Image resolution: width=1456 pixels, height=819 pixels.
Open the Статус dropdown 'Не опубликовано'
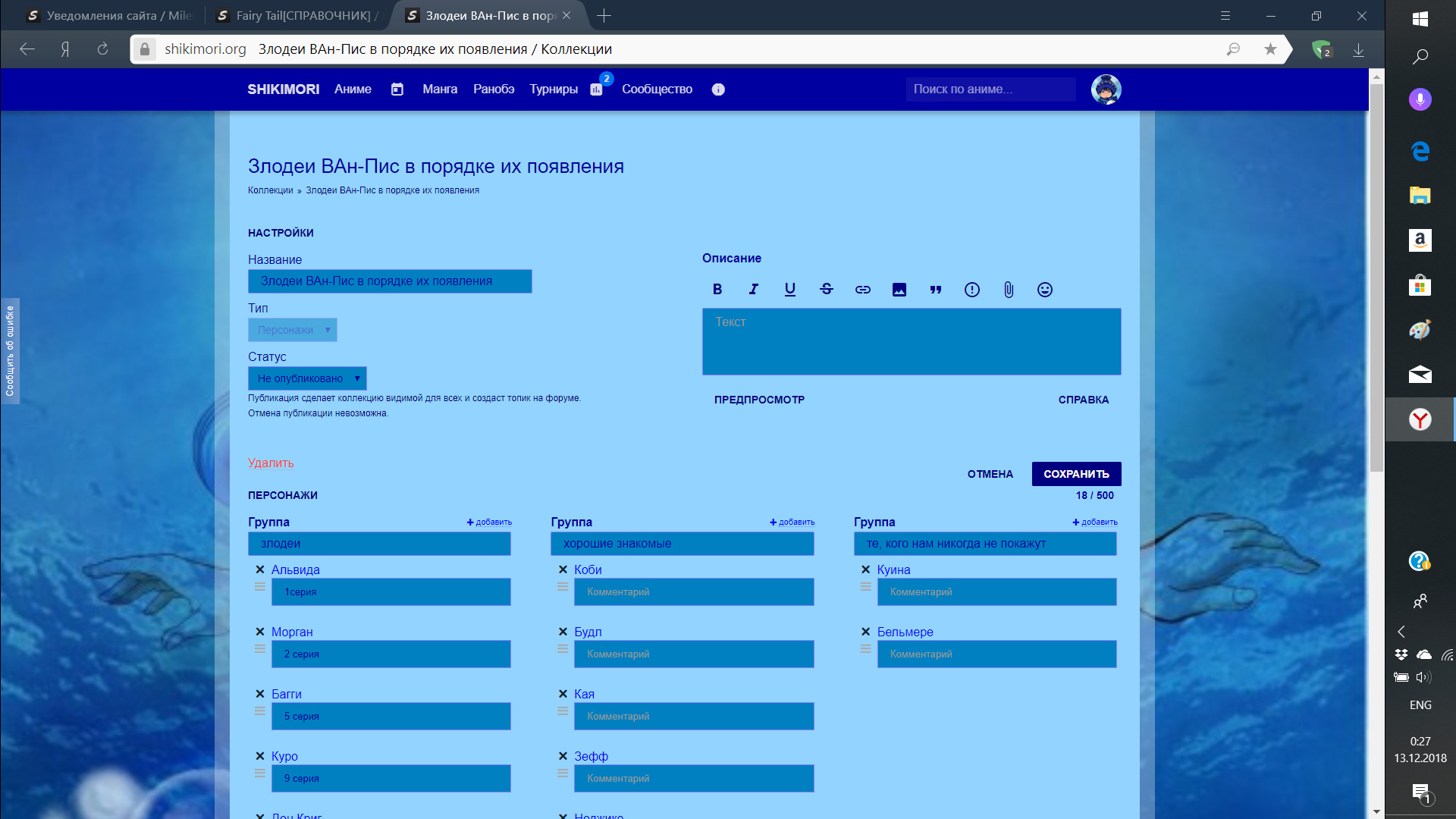click(x=307, y=378)
